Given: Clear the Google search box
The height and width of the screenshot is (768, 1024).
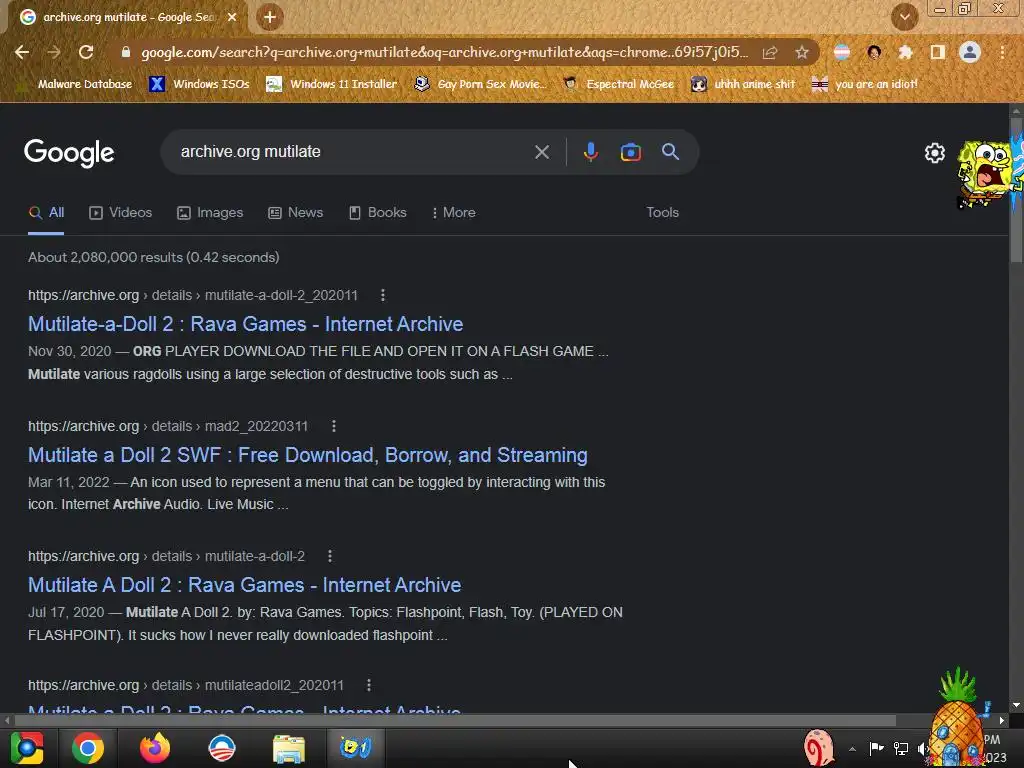Looking at the screenshot, I should (541, 152).
